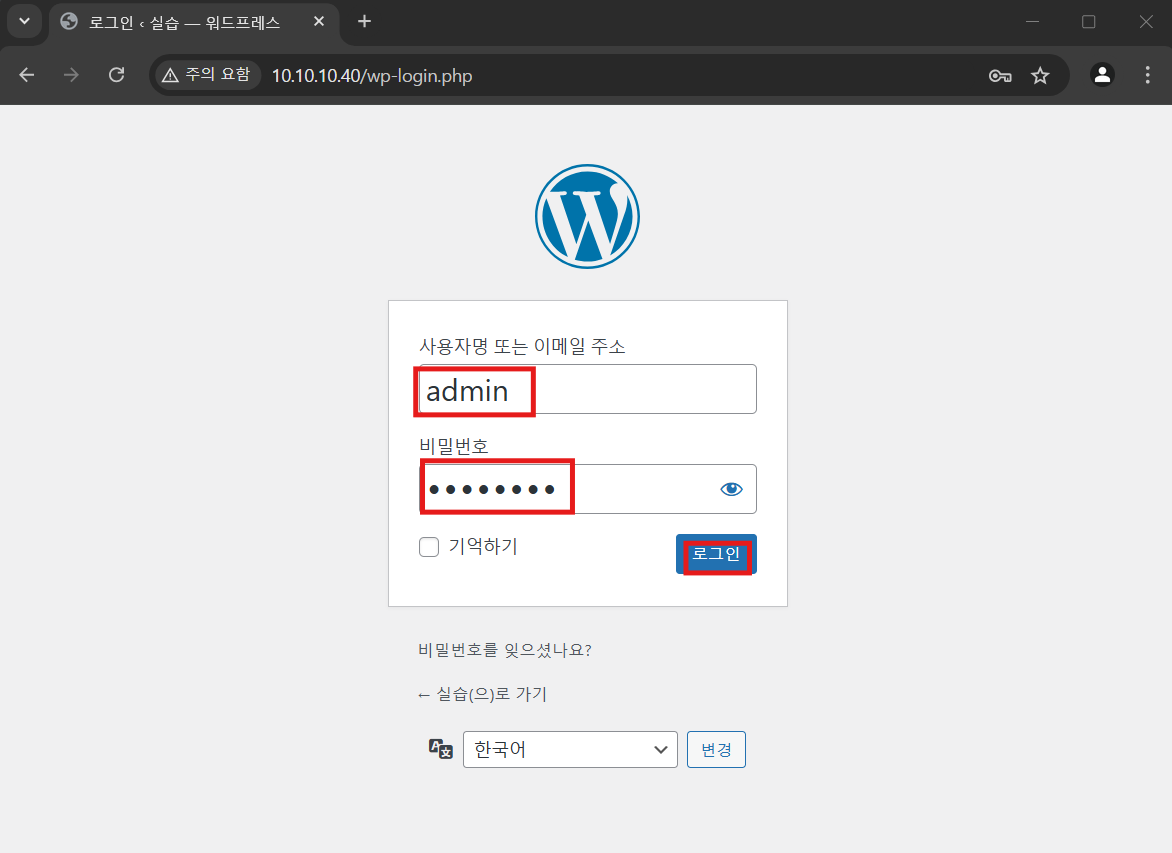Open the Chrome three-dot menu
The width and height of the screenshot is (1172, 853).
[x=1147, y=75]
